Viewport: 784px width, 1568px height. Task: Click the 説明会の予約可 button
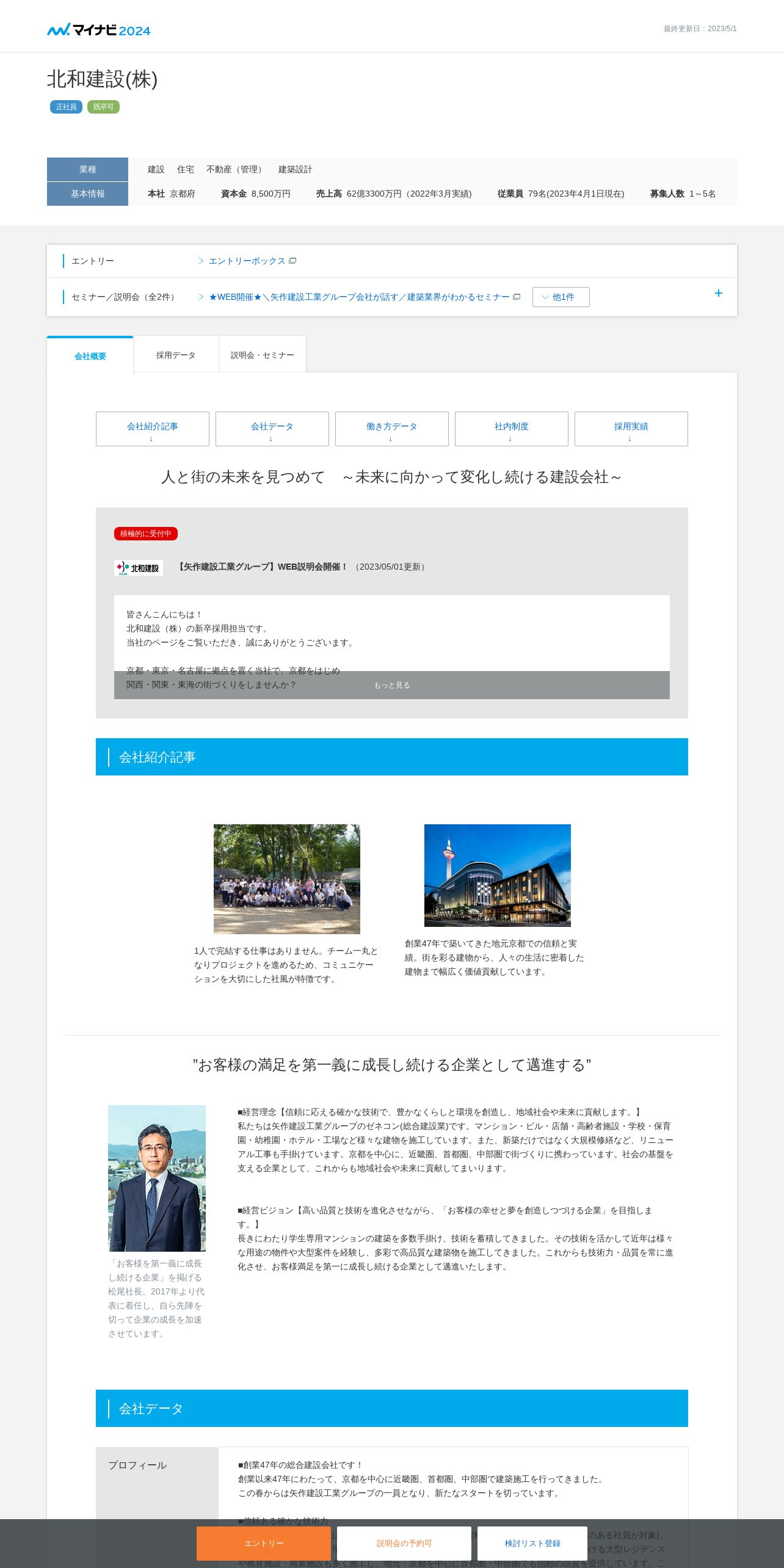[x=404, y=1543]
